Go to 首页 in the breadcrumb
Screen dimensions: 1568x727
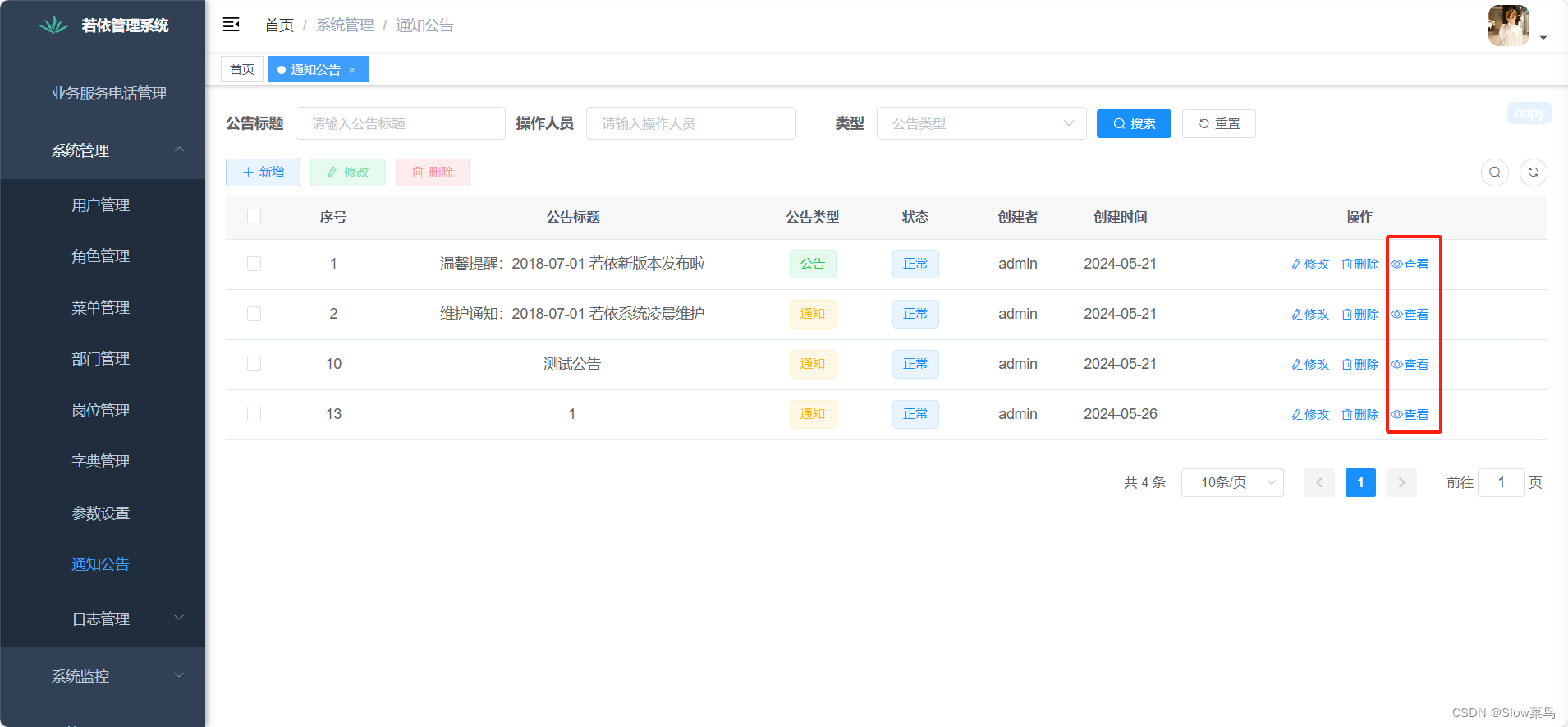coord(279,25)
